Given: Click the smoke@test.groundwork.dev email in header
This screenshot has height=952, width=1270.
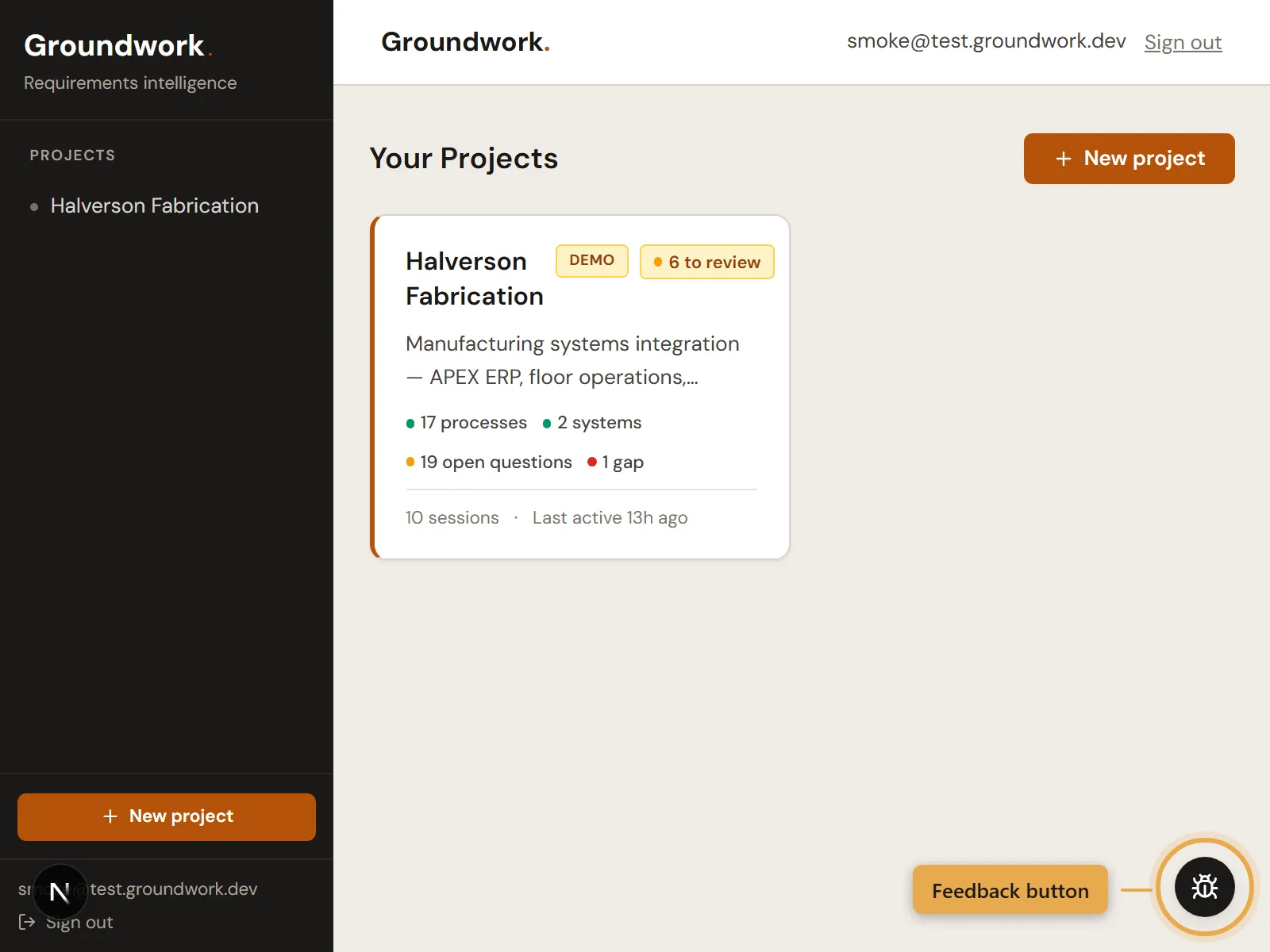Looking at the screenshot, I should (x=986, y=40).
